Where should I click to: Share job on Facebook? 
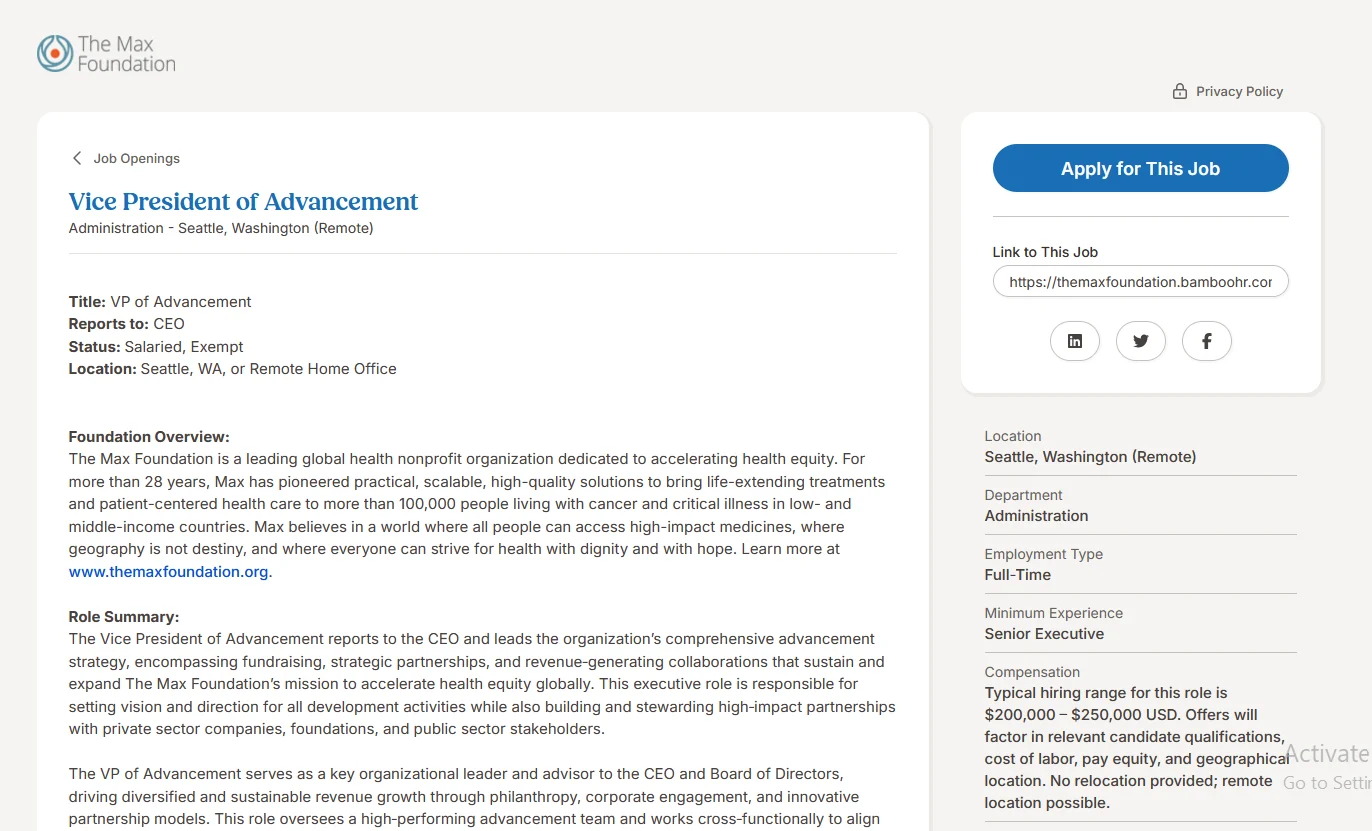(1207, 341)
